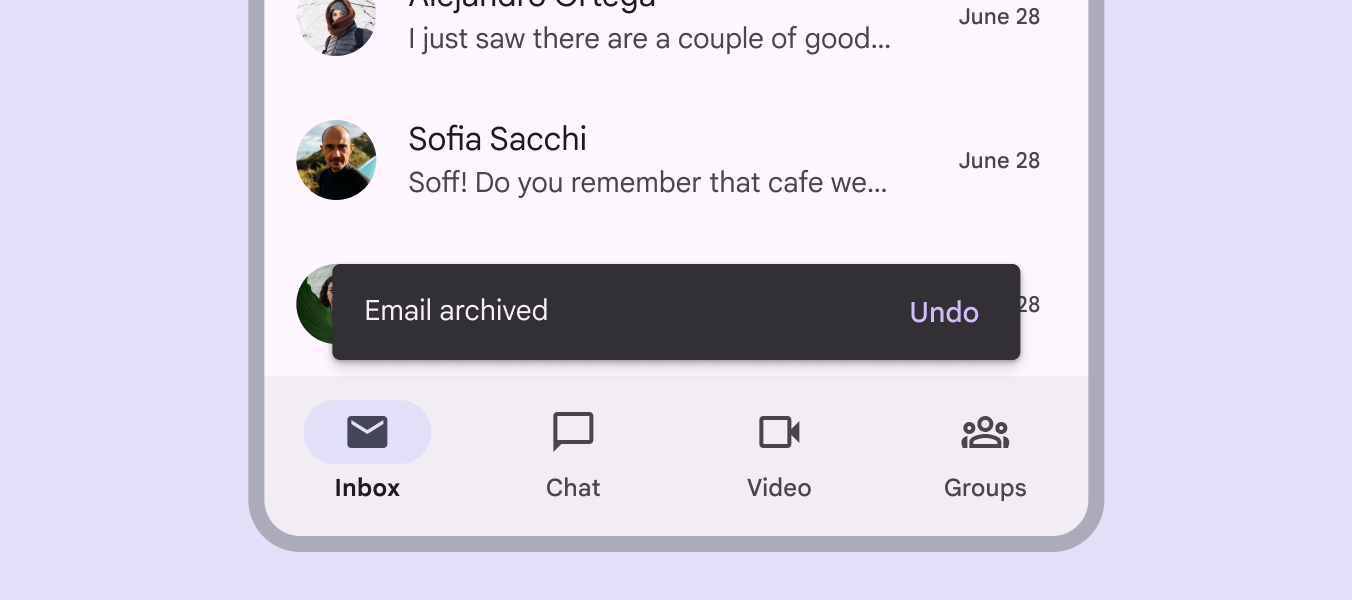The height and width of the screenshot is (600, 1352).
Task: Open the "I just saw there are" email preview
Action: coord(649,39)
